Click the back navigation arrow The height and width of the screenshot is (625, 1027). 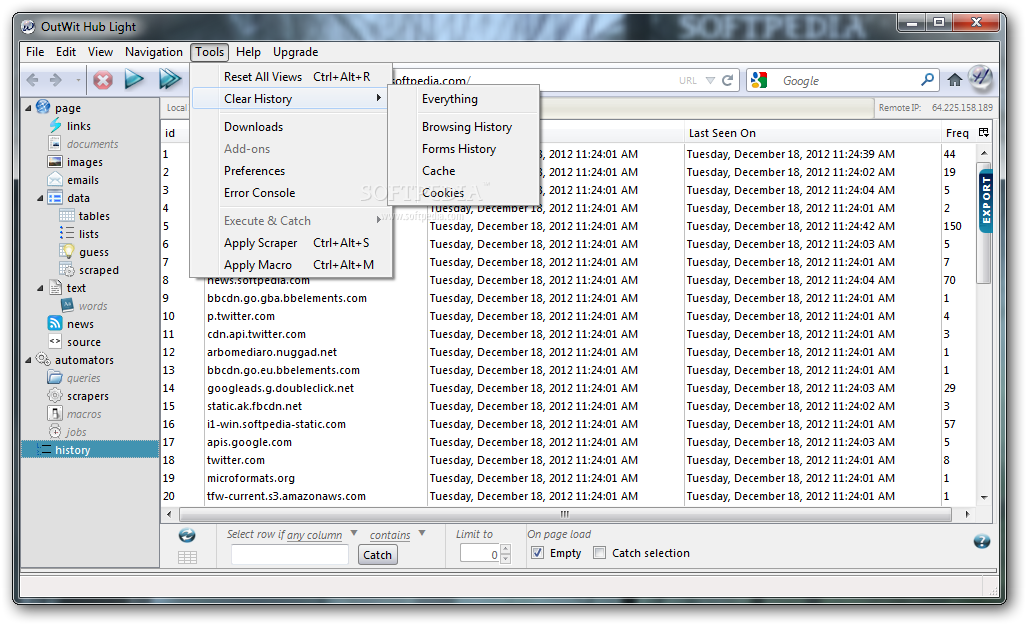coord(32,80)
